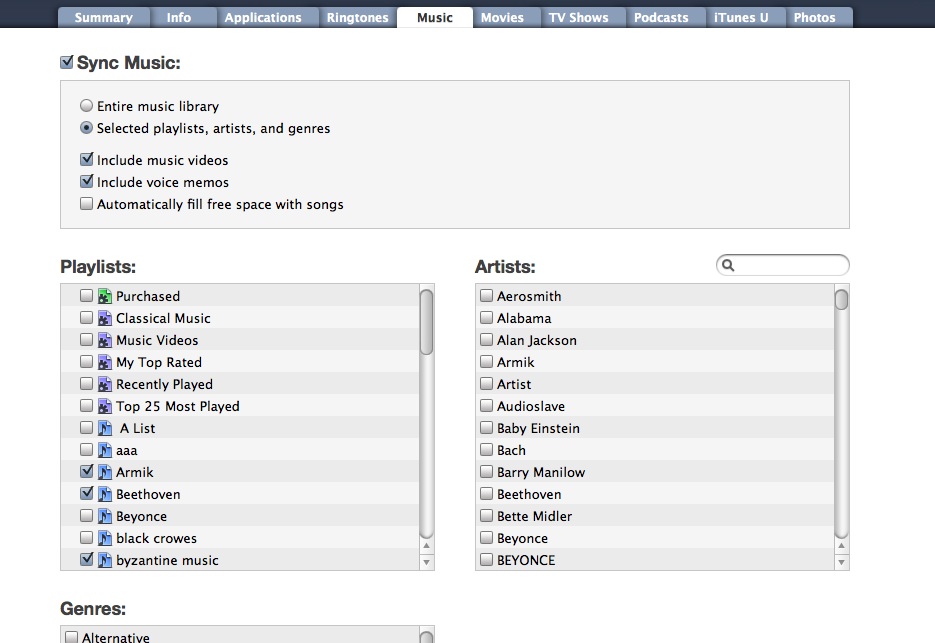
Task: Click the Armik playlist note icon
Action: point(105,472)
